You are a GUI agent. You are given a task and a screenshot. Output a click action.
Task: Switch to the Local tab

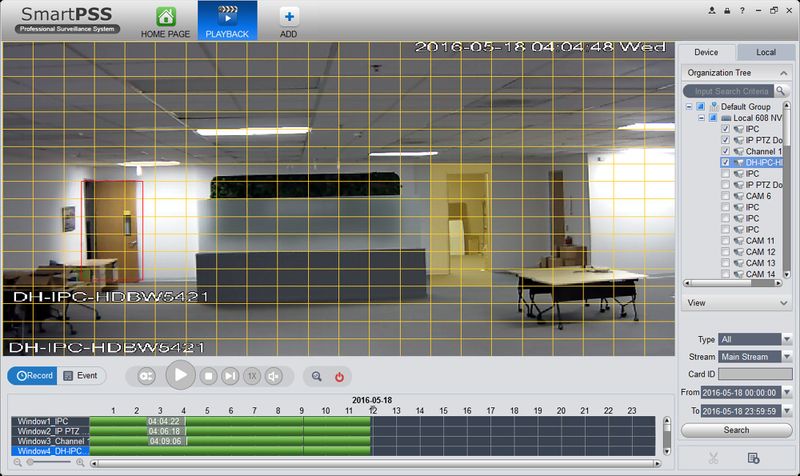(x=766, y=52)
